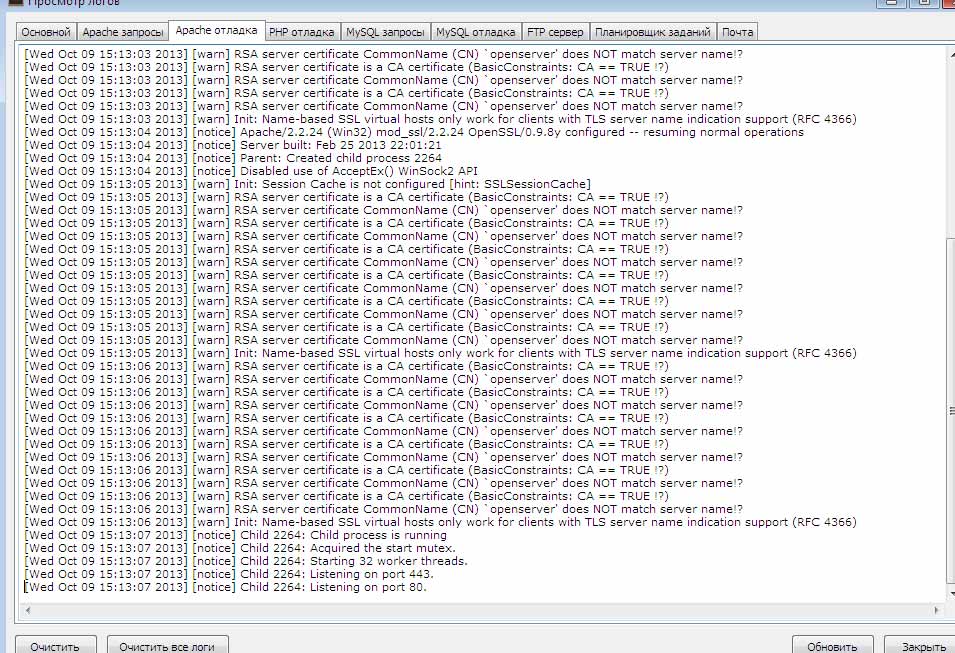
Task: Click the horizontal scrollbar right arrow
Action: tap(939, 610)
